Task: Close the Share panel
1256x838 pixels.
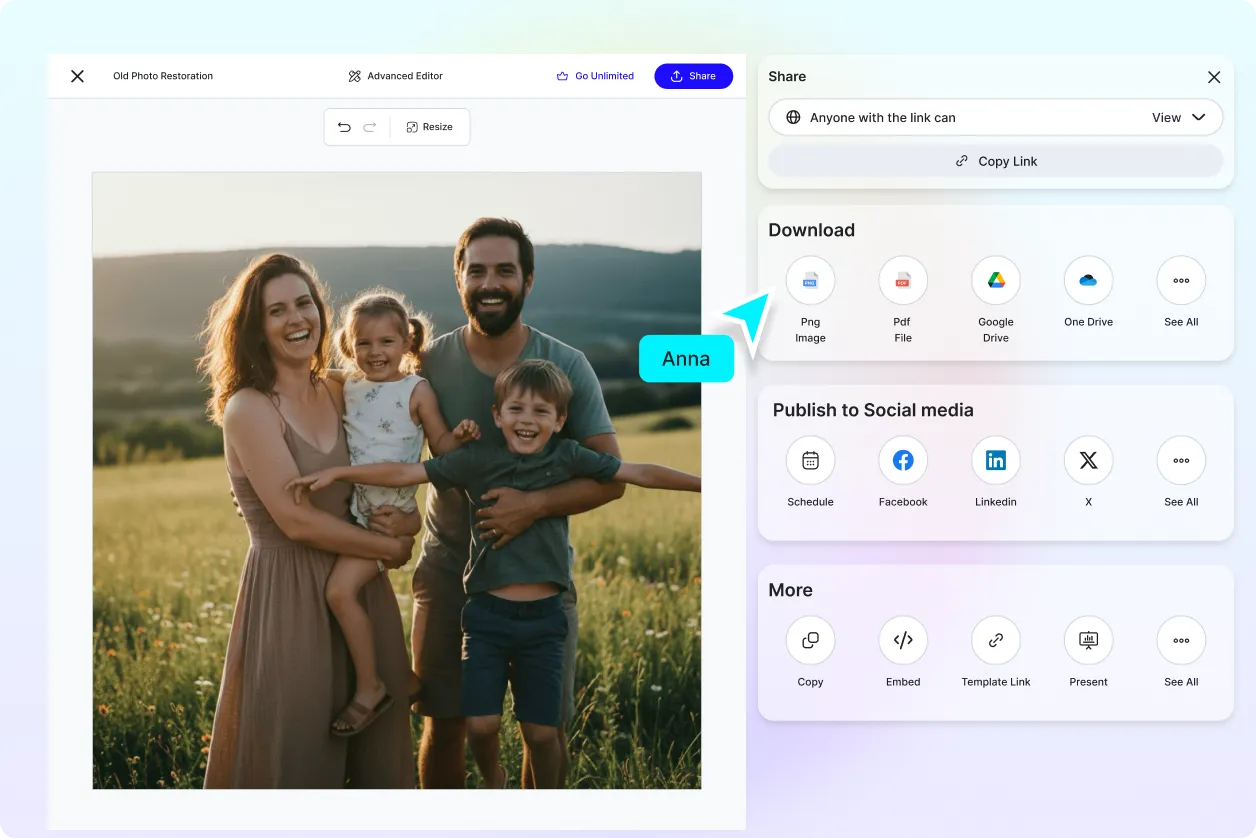Action: coord(1214,77)
